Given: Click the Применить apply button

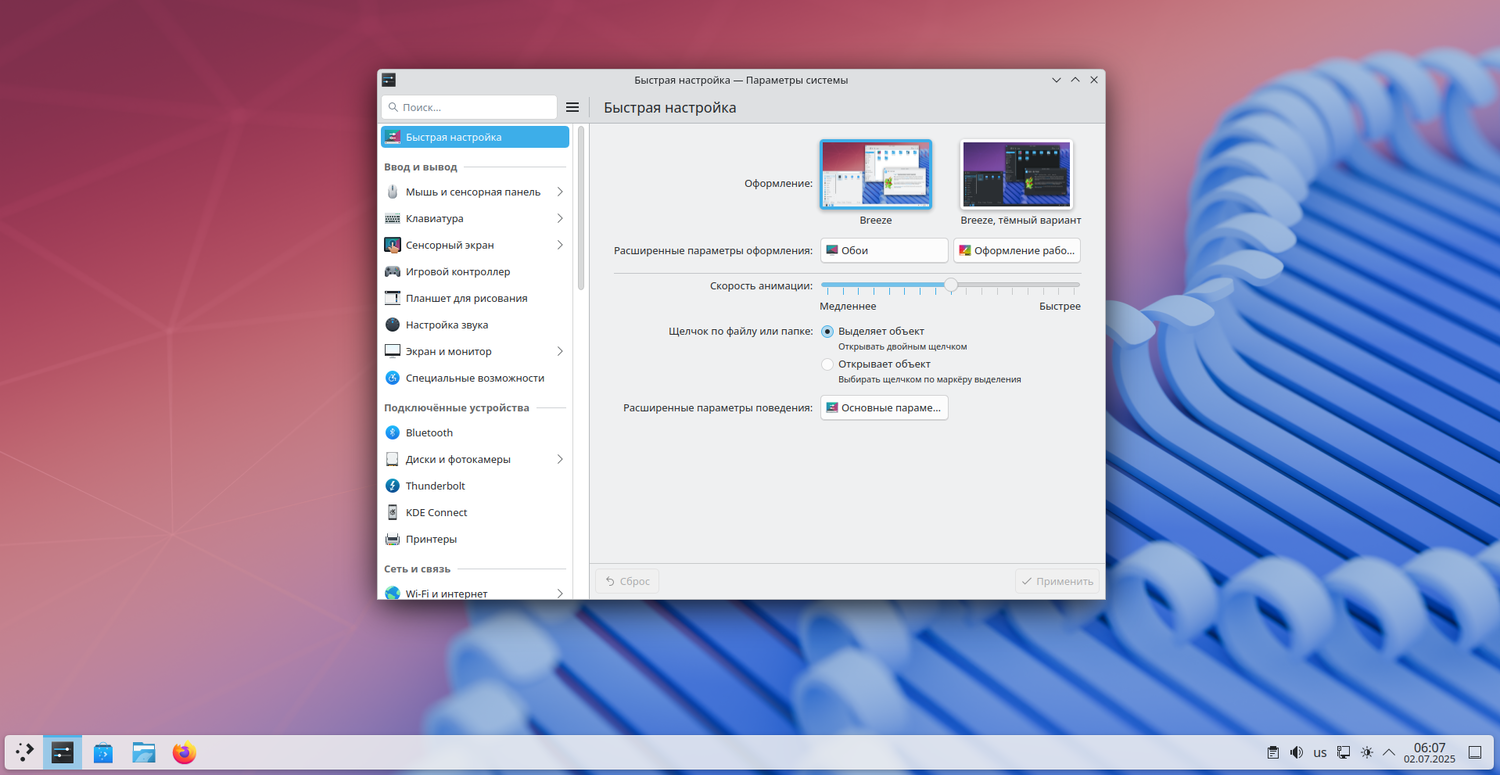Looking at the screenshot, I should click(x=1057, y=581).
